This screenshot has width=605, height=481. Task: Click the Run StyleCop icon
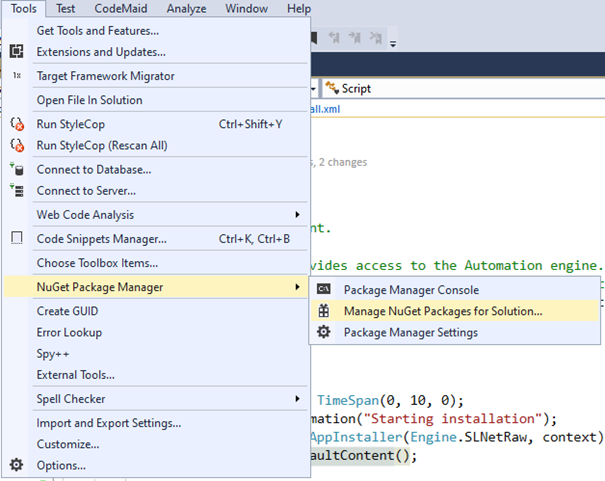click(17, 124)
